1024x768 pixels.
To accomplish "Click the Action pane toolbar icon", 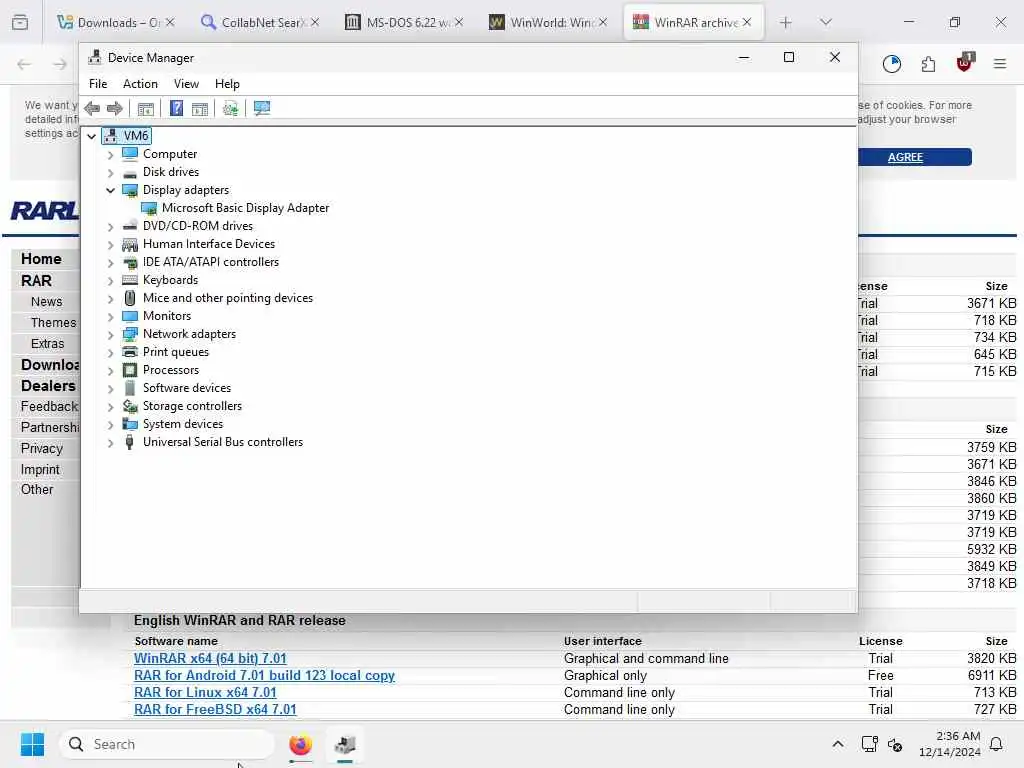I will click(200, 108).
